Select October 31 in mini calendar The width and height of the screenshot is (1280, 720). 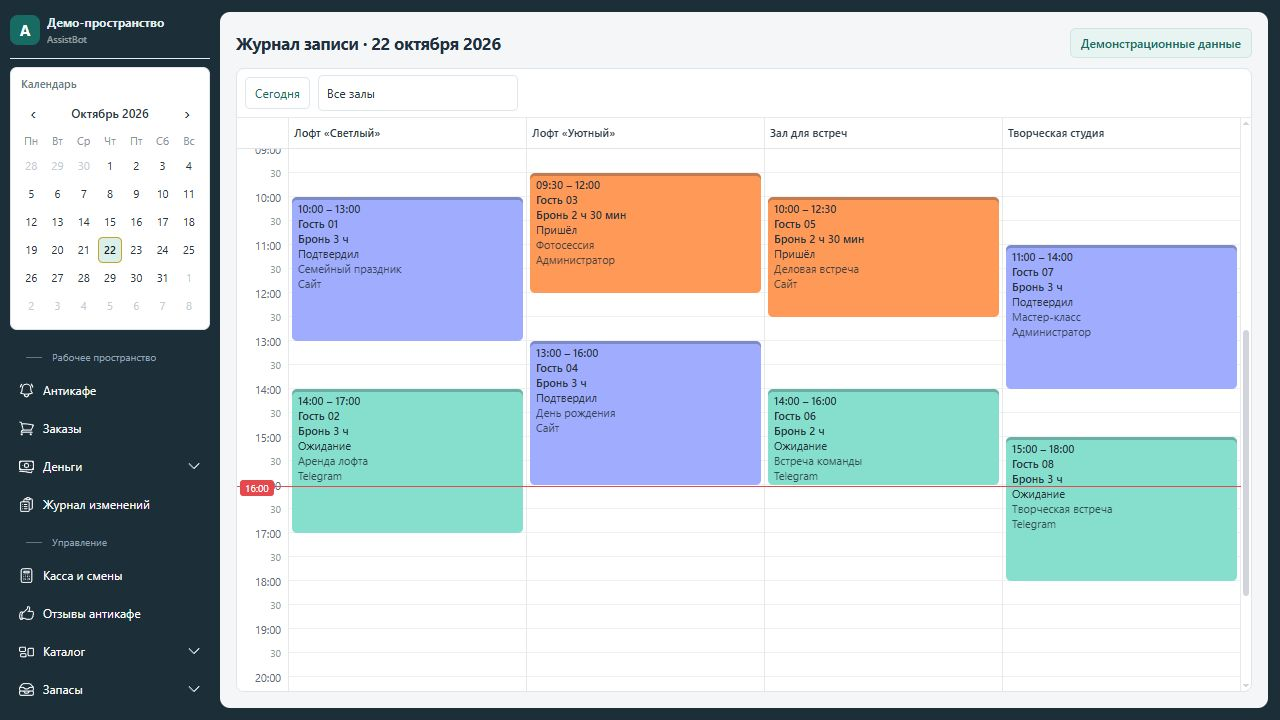tap(162, 278)
